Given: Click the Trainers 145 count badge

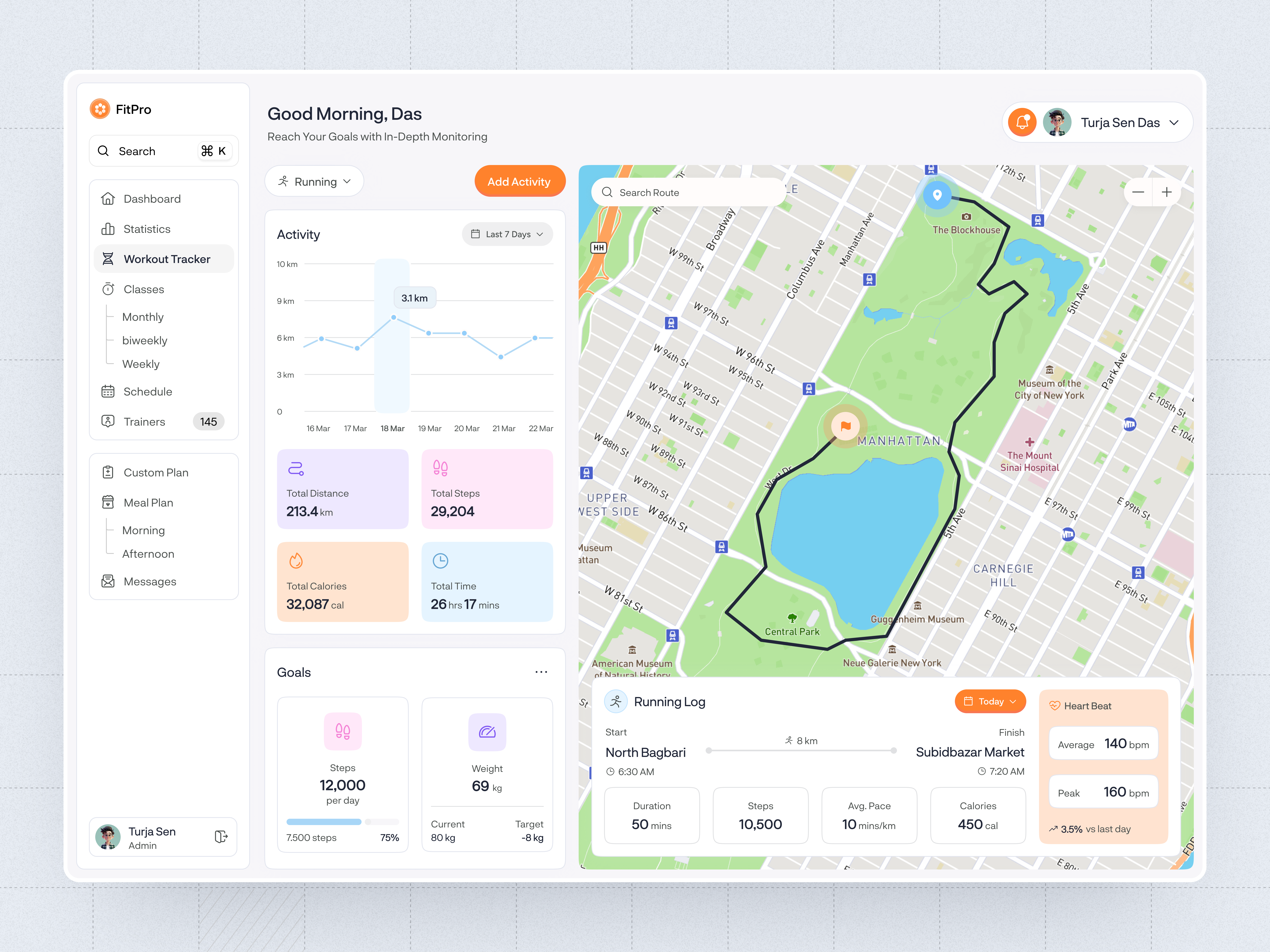Looking at the screenshot, I should (208, 422).
